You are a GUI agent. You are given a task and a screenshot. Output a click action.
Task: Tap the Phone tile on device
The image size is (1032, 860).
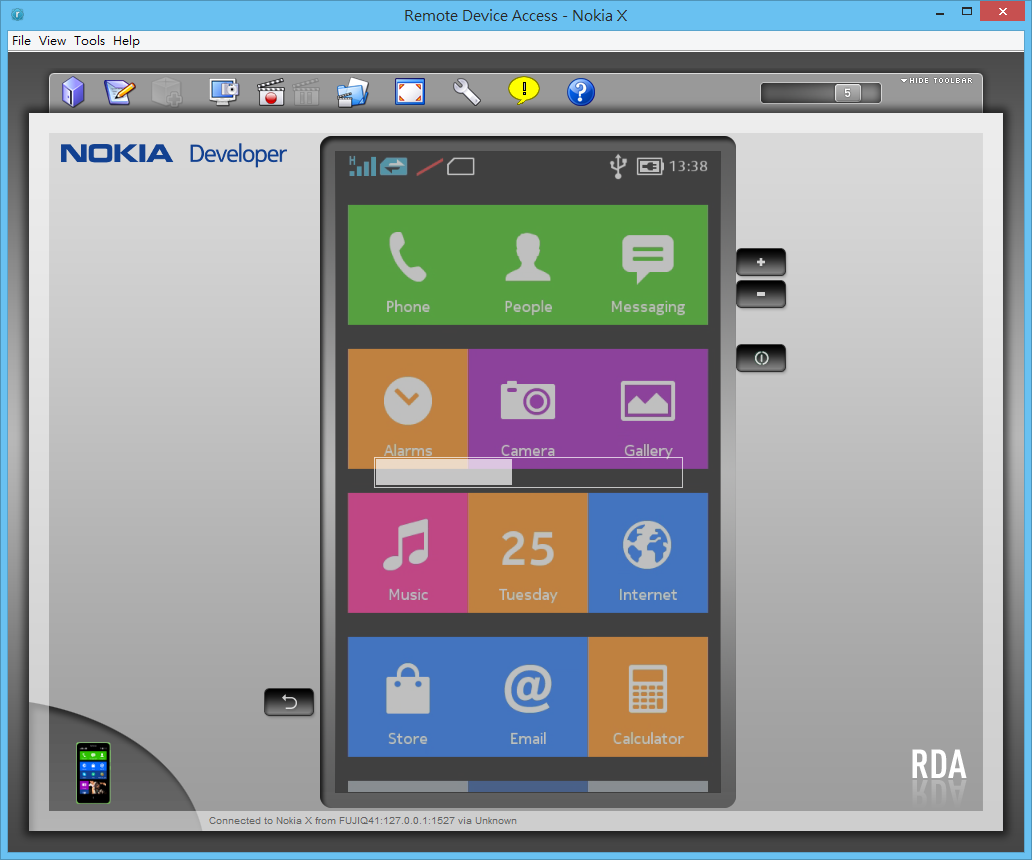[408, 265]
